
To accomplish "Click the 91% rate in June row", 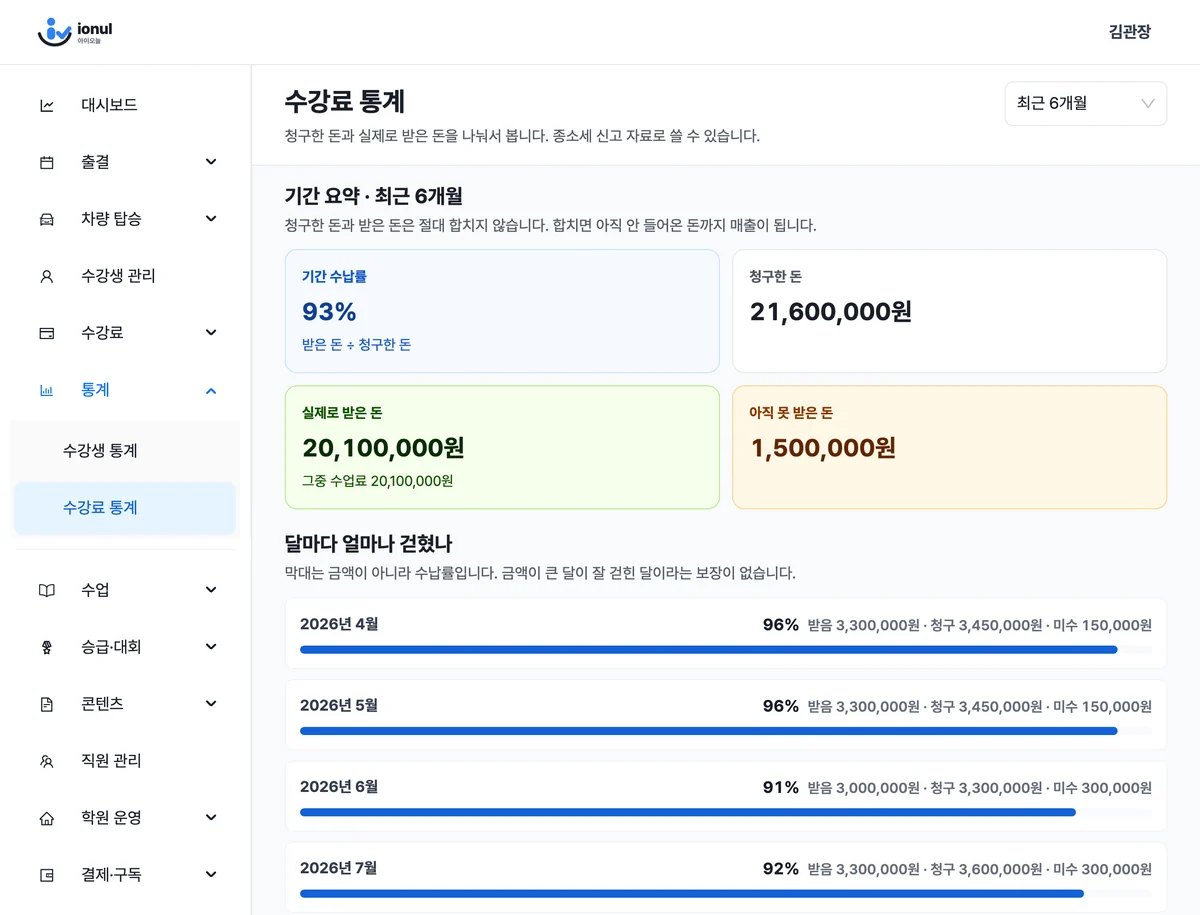I will [x=781, y=787].
